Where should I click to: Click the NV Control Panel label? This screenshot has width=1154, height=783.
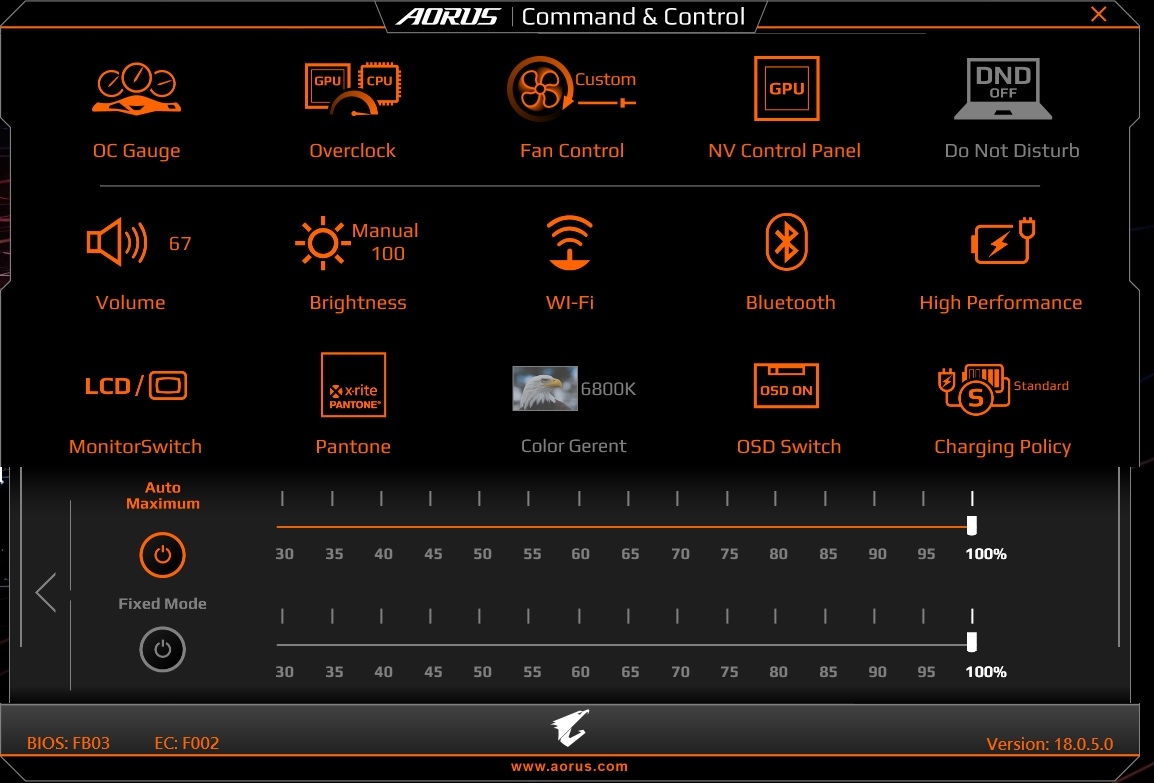click(x=785, y=151)
